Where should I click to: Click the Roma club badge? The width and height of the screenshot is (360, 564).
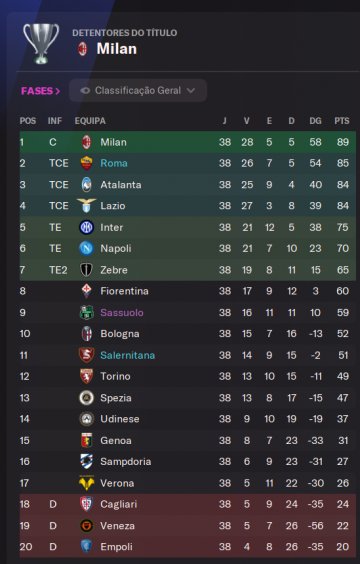tap(86, 163)
